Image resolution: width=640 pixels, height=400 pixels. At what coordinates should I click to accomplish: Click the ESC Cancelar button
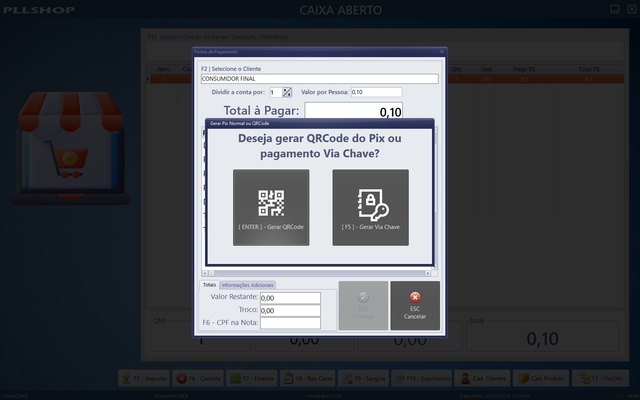pyautogui.click(x=415, y=305)
